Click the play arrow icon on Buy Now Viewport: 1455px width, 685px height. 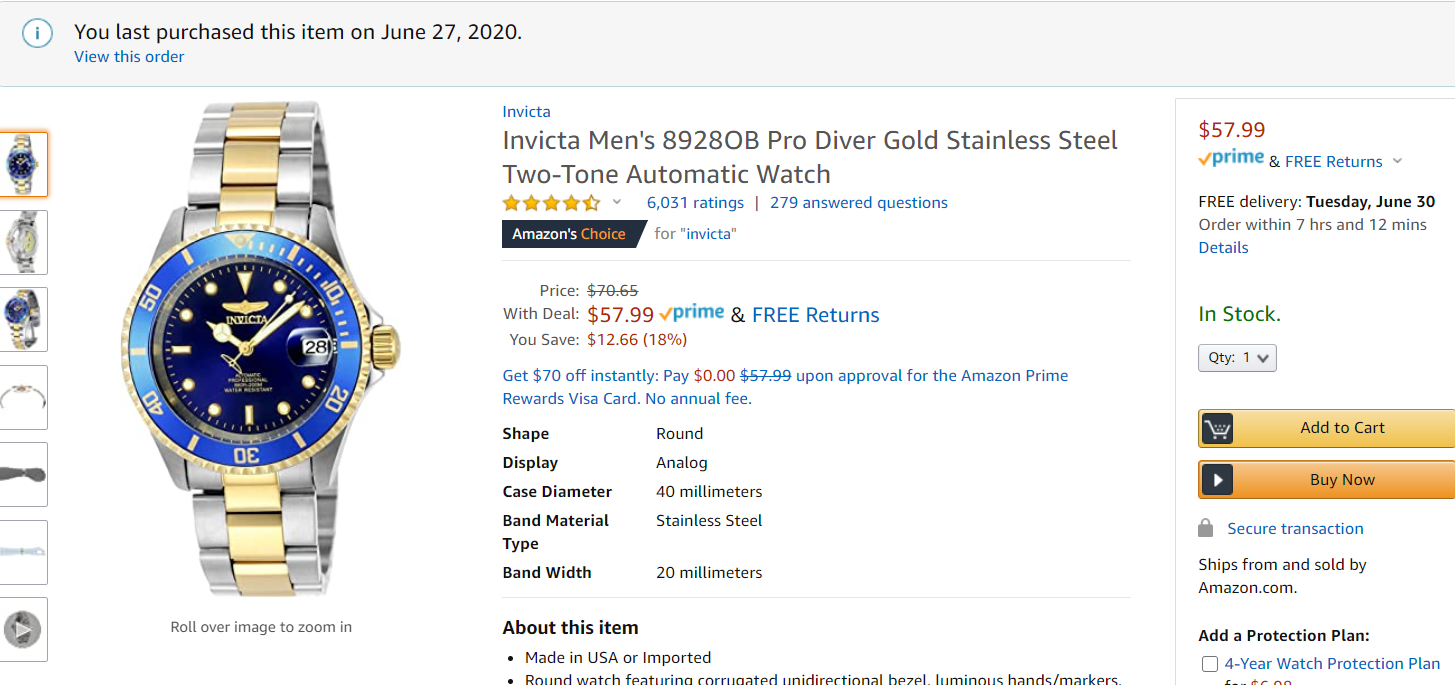[1217, 480]
